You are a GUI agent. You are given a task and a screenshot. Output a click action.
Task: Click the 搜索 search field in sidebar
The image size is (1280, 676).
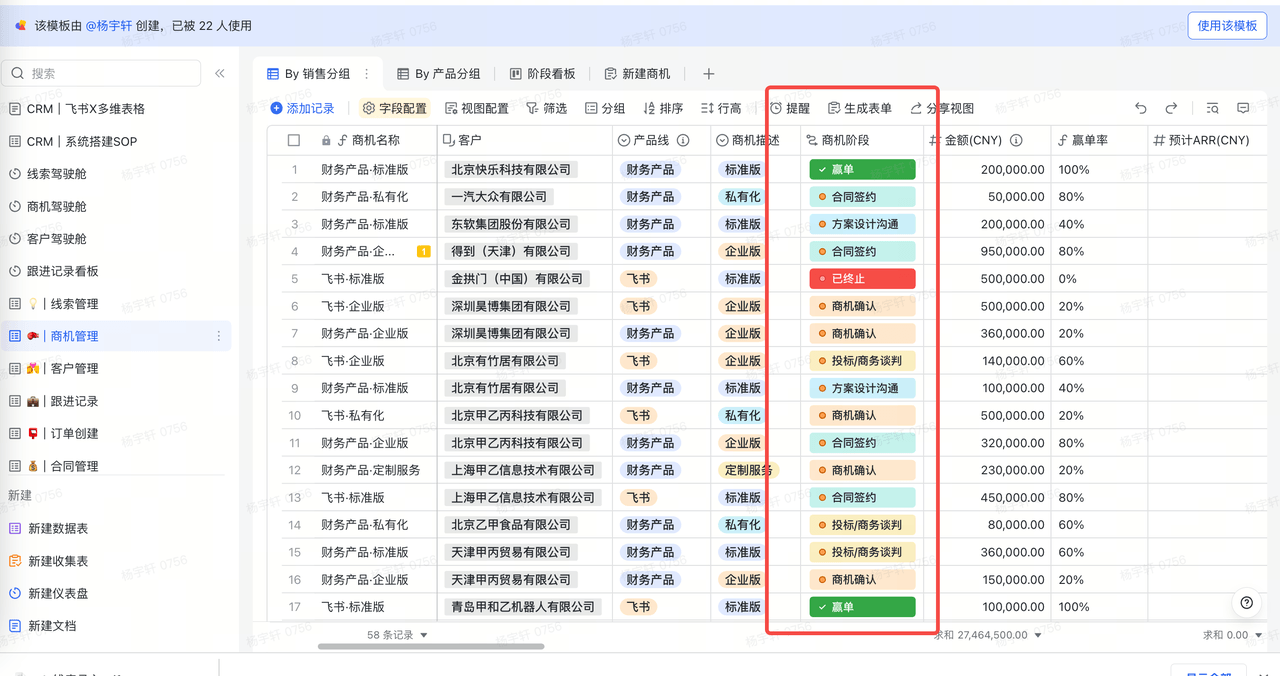coord(105,73)
